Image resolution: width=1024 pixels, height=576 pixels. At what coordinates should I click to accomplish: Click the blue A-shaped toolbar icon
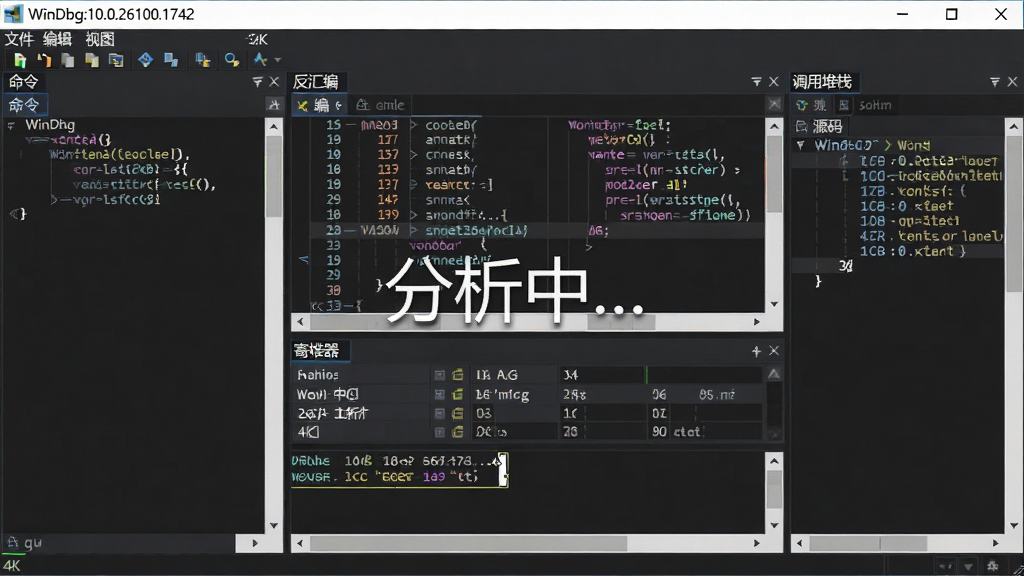click(260, 59)
